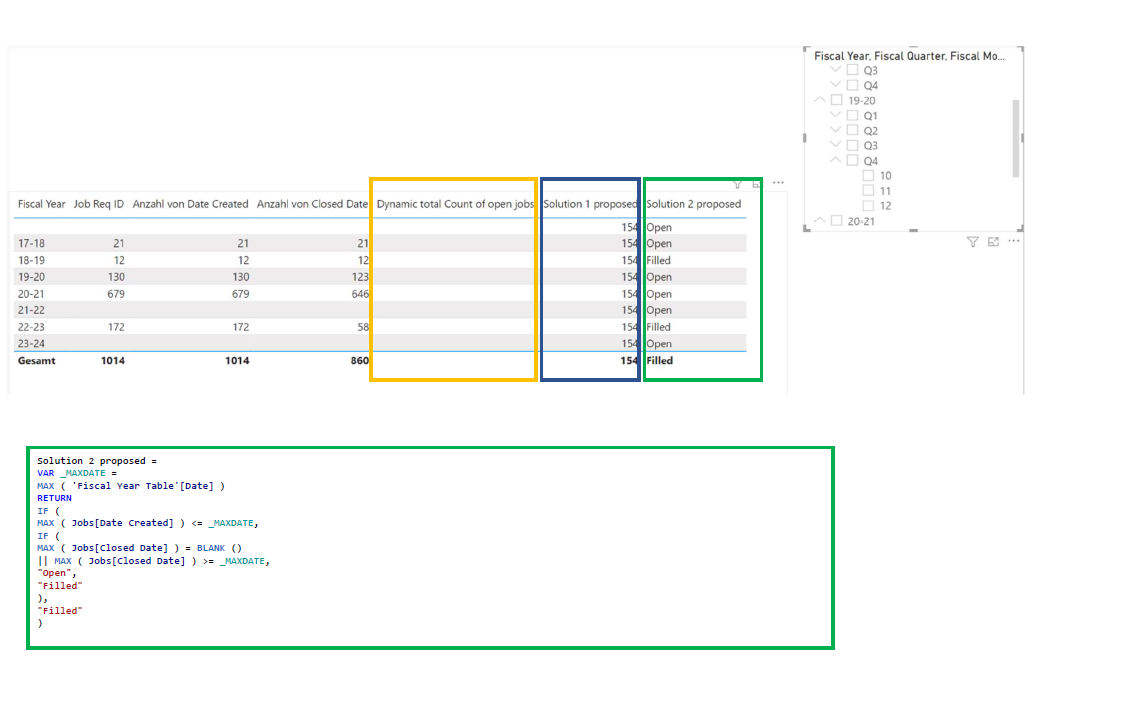Click the 'Open' value in row 20-21
This screenshot has height=701, width=1125.
point(659,293)
